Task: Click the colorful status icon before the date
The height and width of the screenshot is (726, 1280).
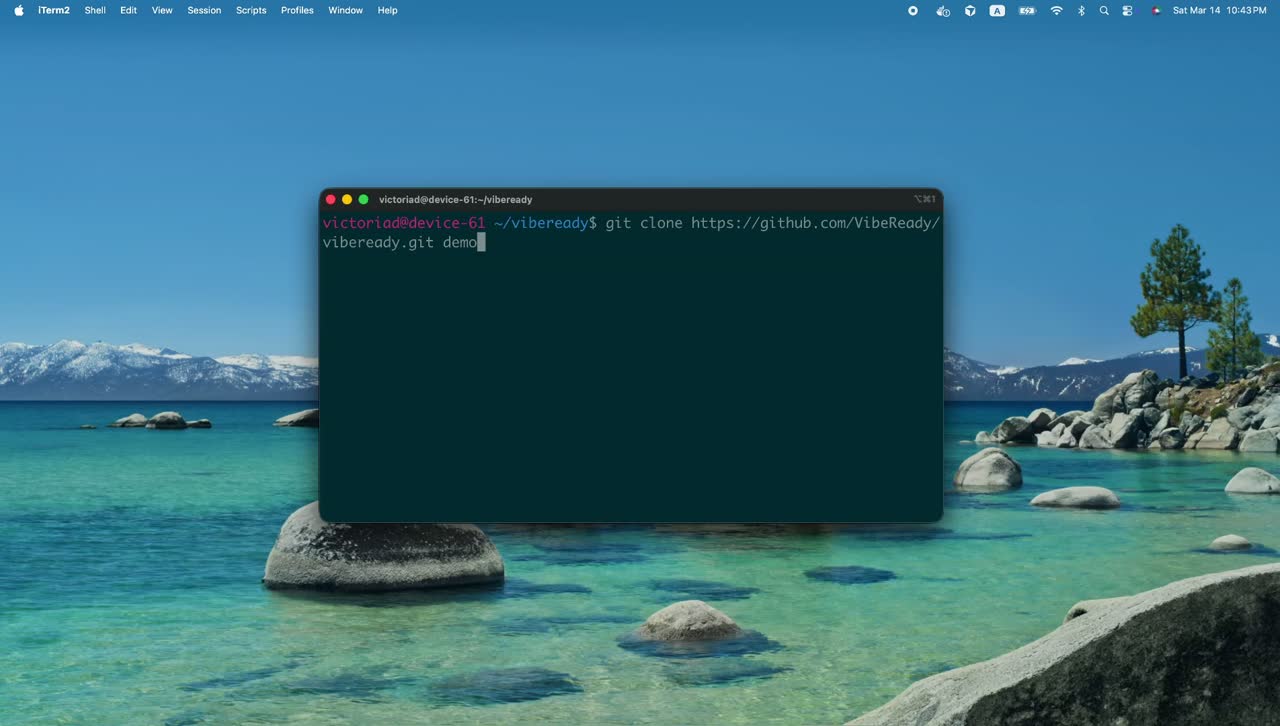Action: pos(1156,10)
